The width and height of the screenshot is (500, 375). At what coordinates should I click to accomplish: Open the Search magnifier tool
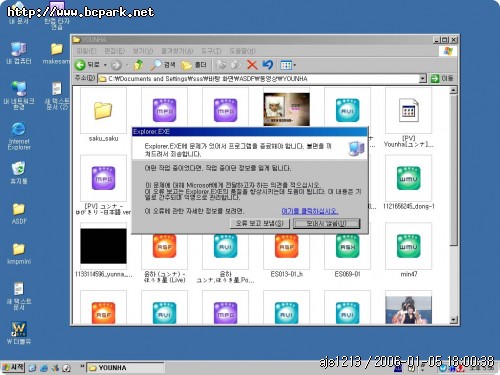click(x=163, y=65)
